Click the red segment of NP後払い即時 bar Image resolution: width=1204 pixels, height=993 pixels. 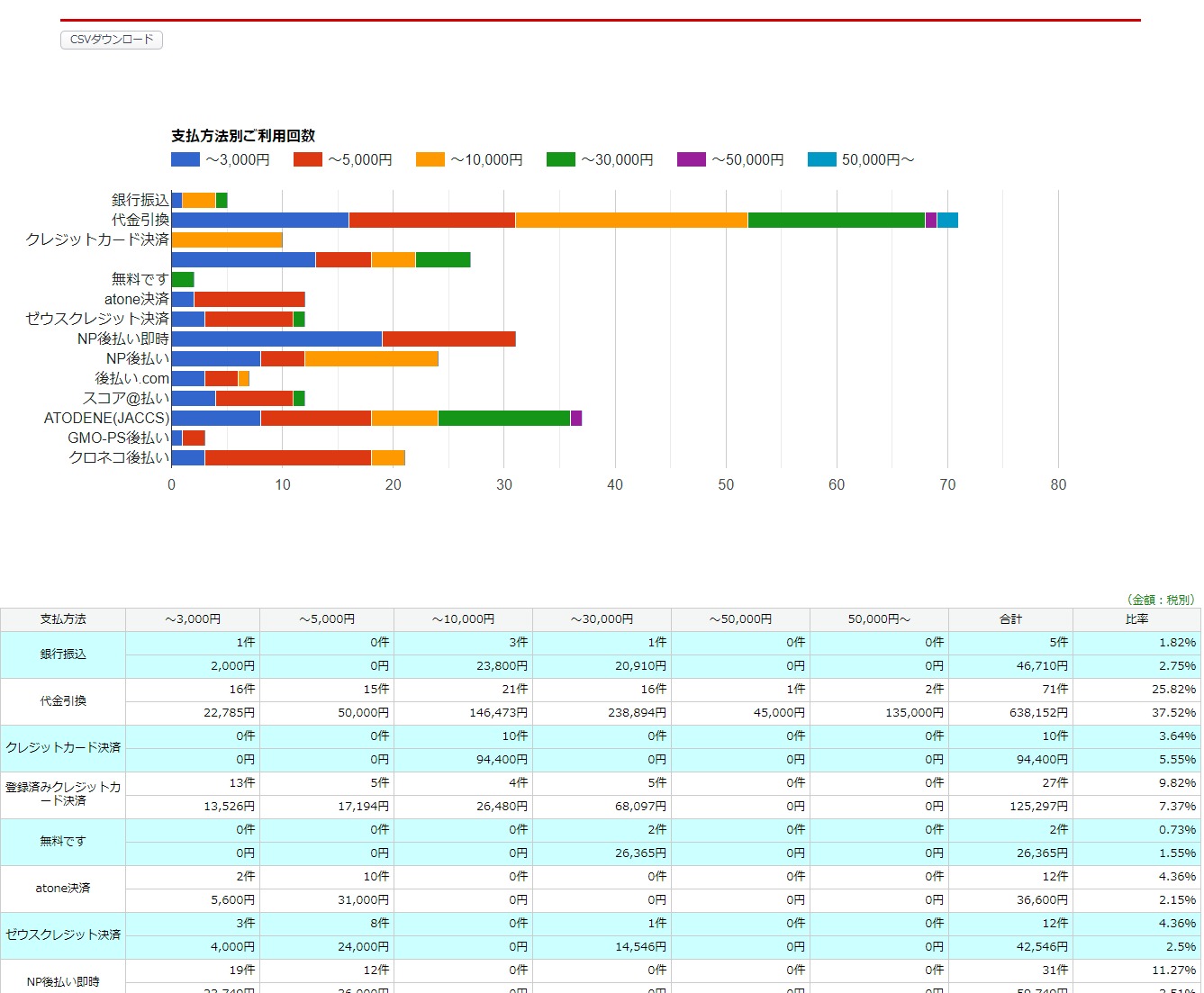(448, 339)
